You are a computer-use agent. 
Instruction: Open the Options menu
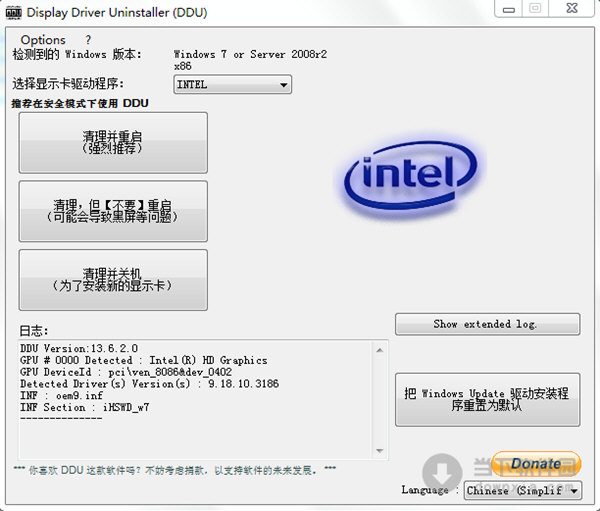pyautogui.click(x=43, y=40)
